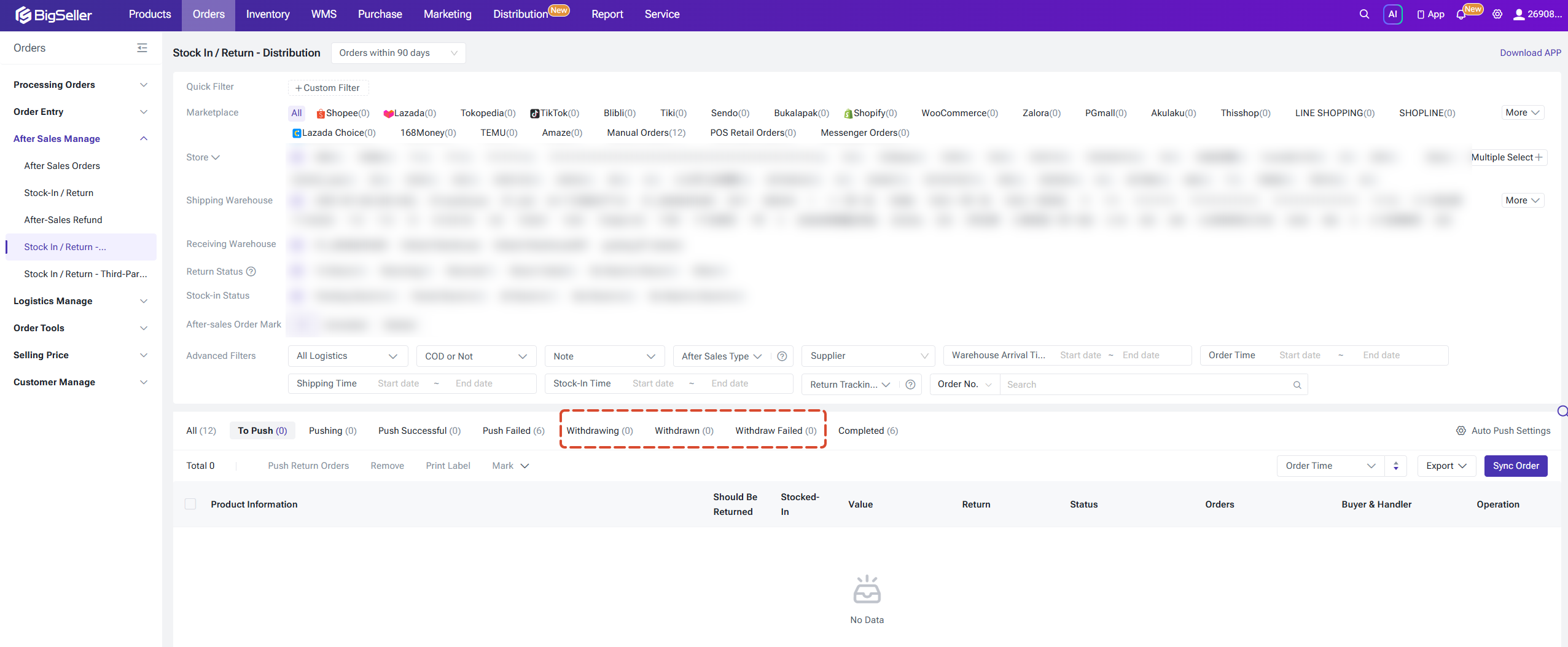Image resolution: width=1568 pixels, height=647 pixels.
Task: Click the Sync Order button
Action: click(1516, 466)
